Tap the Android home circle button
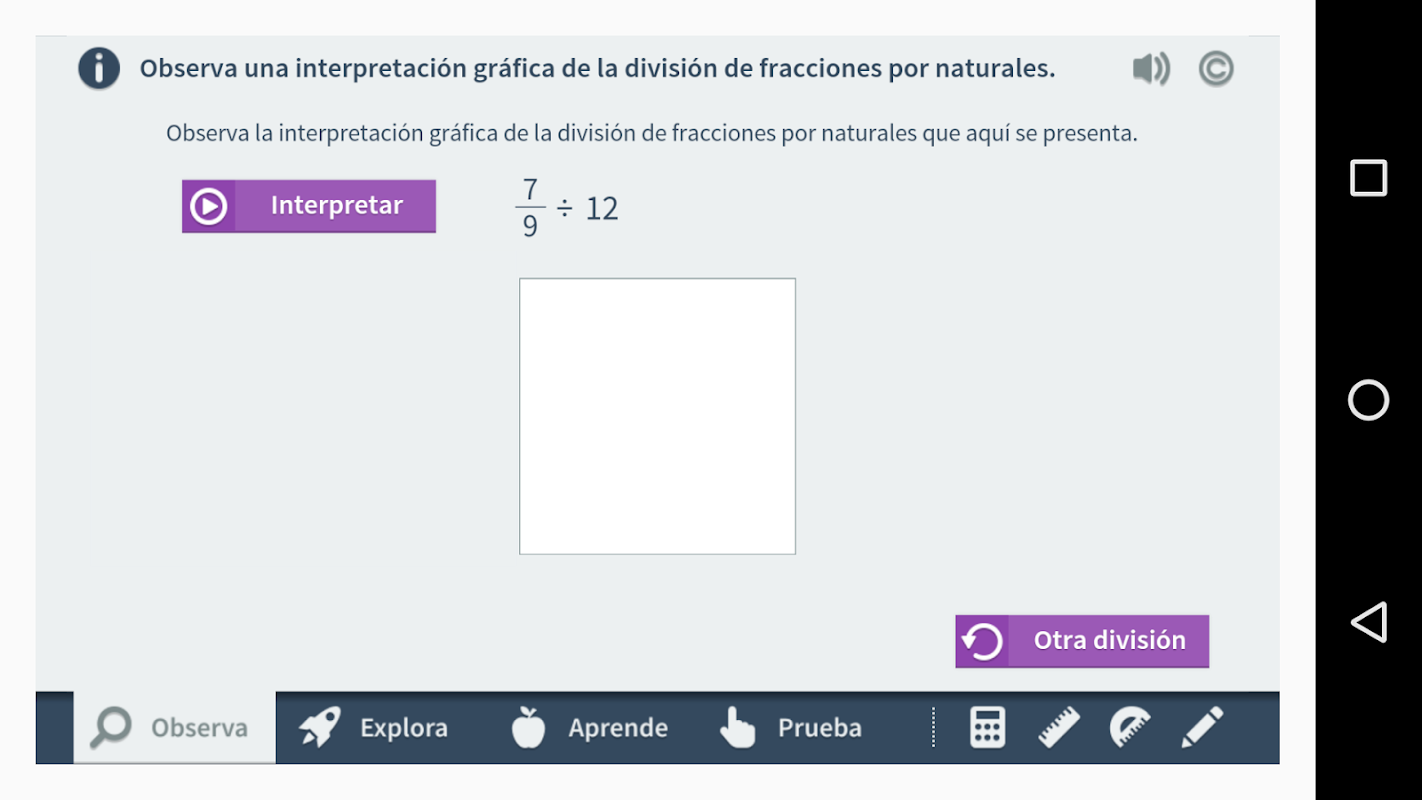 click(1368, 400)
